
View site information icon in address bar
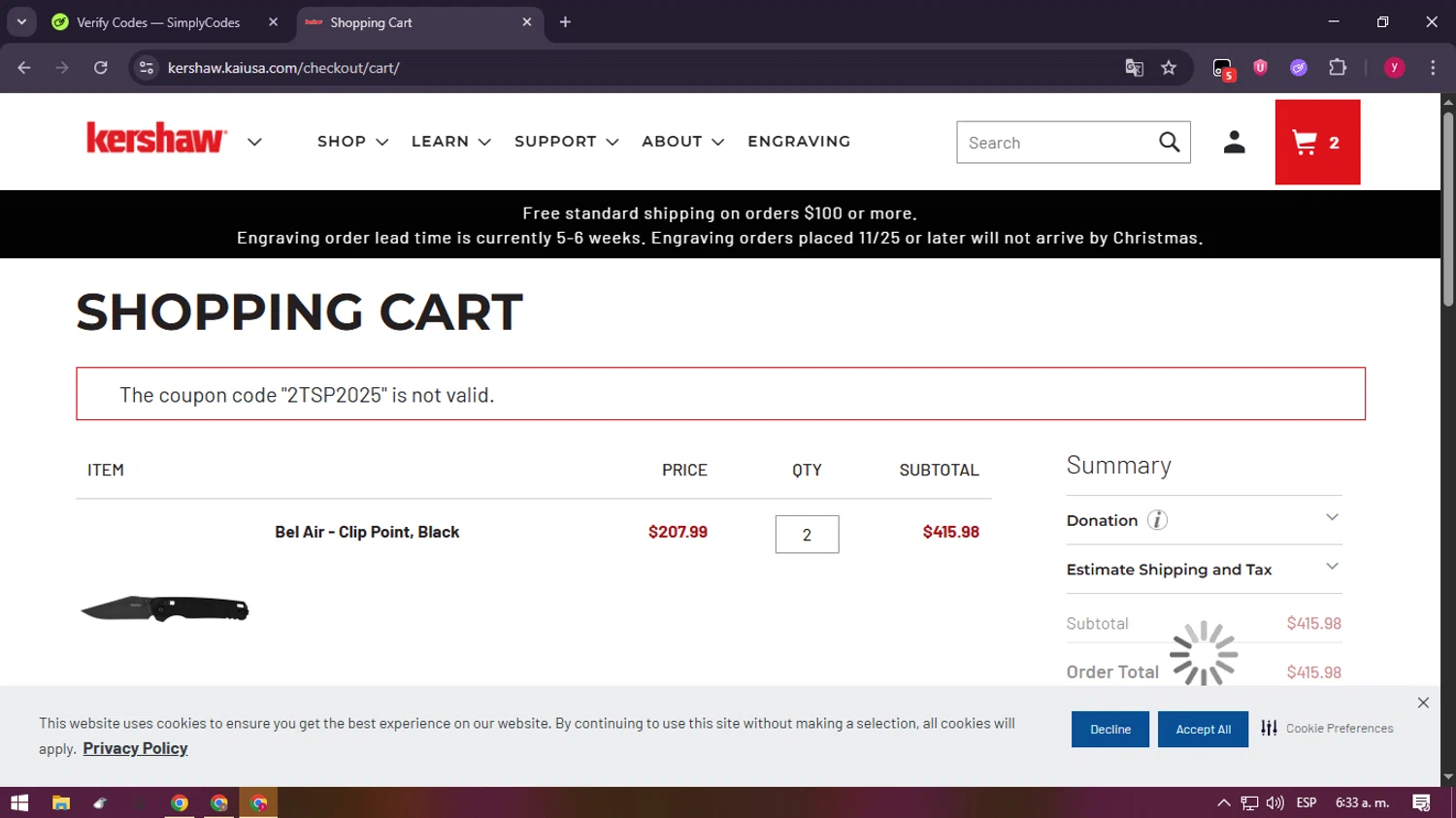point(147,68)
